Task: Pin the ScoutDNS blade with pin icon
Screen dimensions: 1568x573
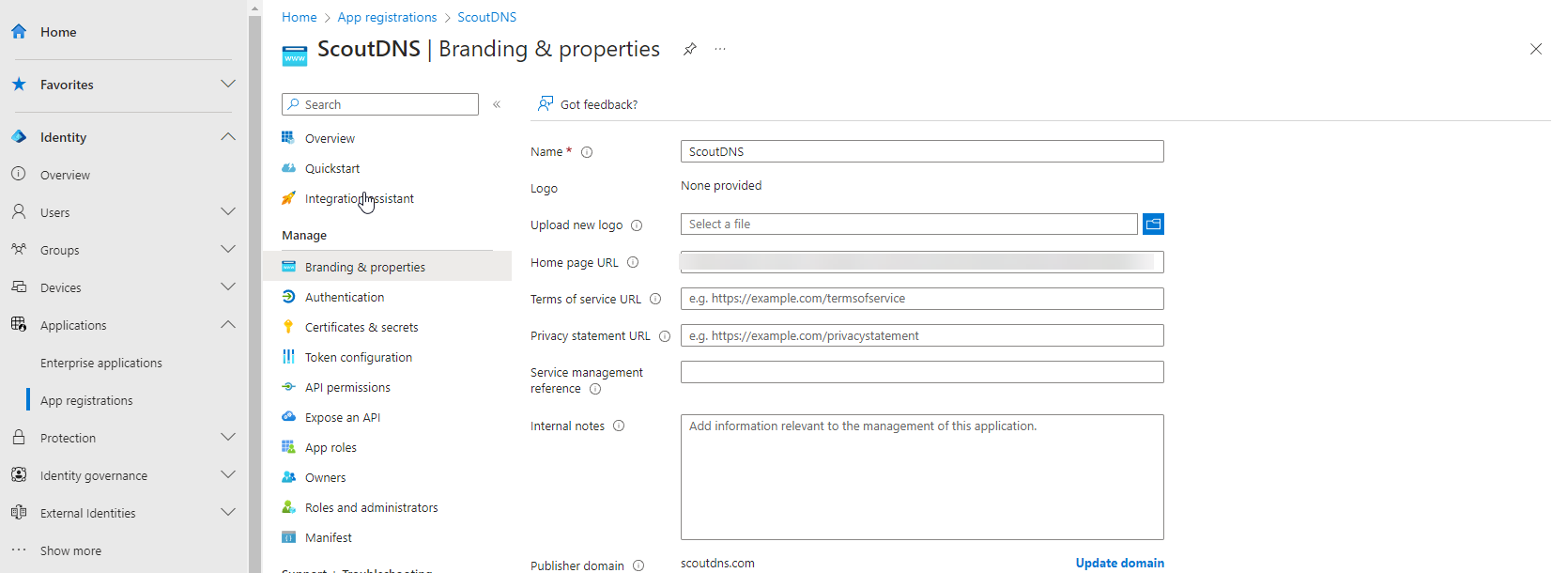Action: tap(690, 49)
